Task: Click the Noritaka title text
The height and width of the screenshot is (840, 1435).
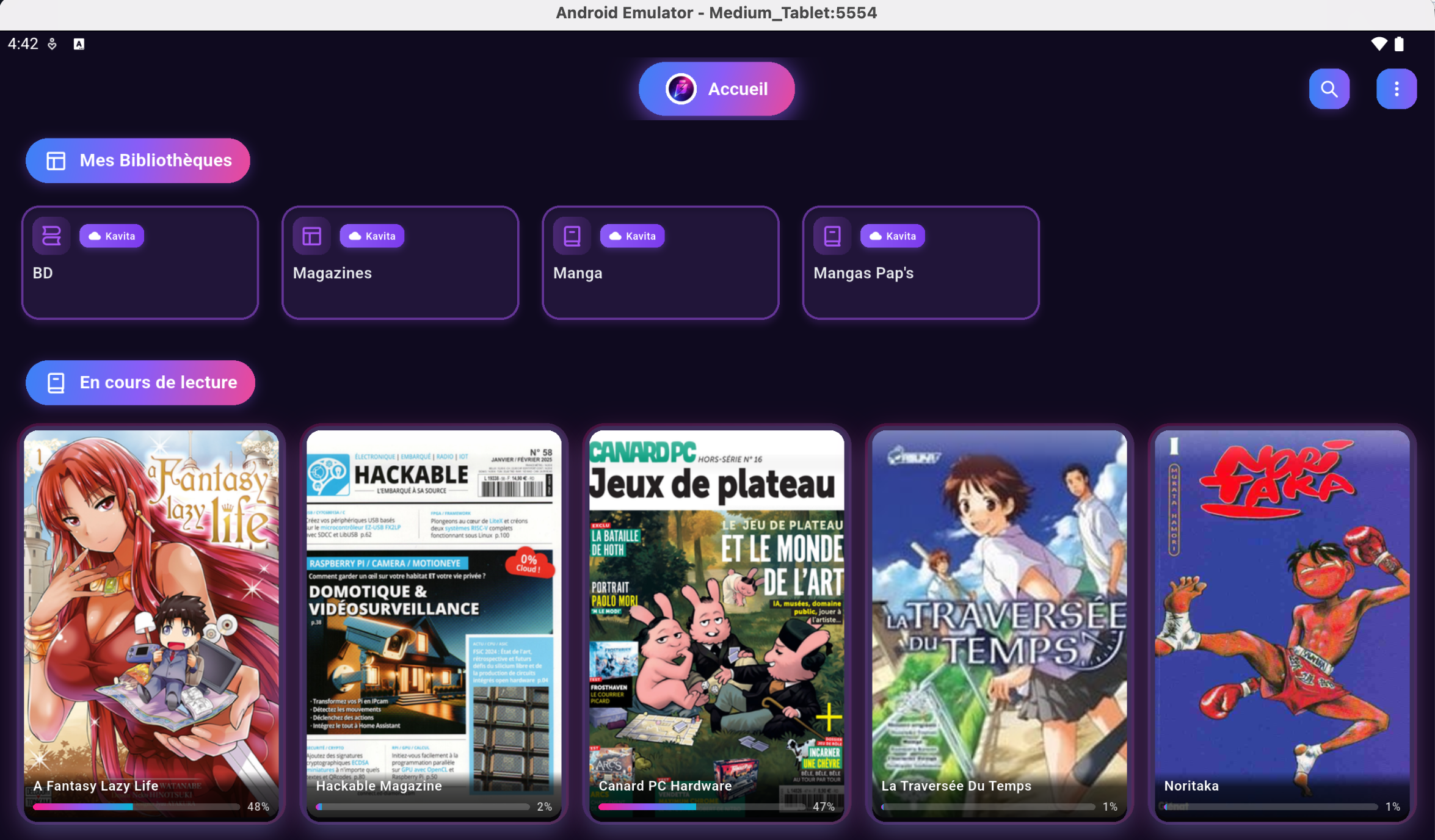Action: point(1191,786)
